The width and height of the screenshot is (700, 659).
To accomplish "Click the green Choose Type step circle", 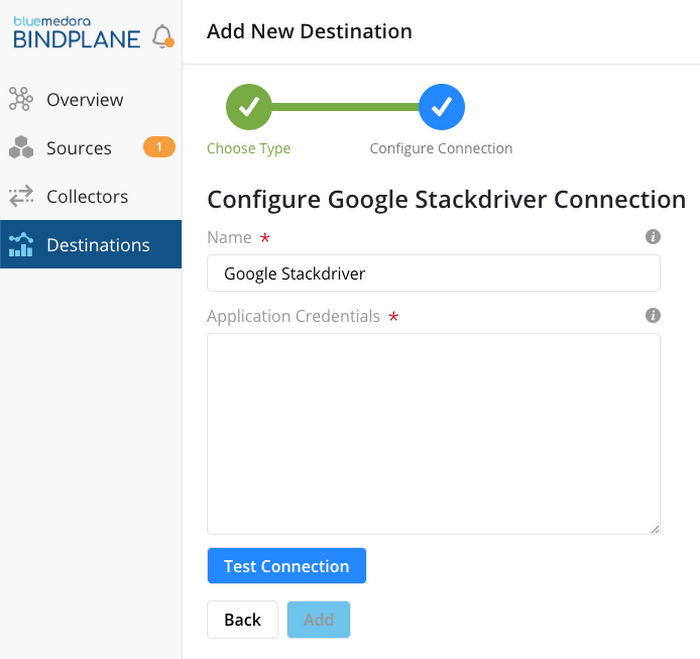I will [x=249, y=107].
